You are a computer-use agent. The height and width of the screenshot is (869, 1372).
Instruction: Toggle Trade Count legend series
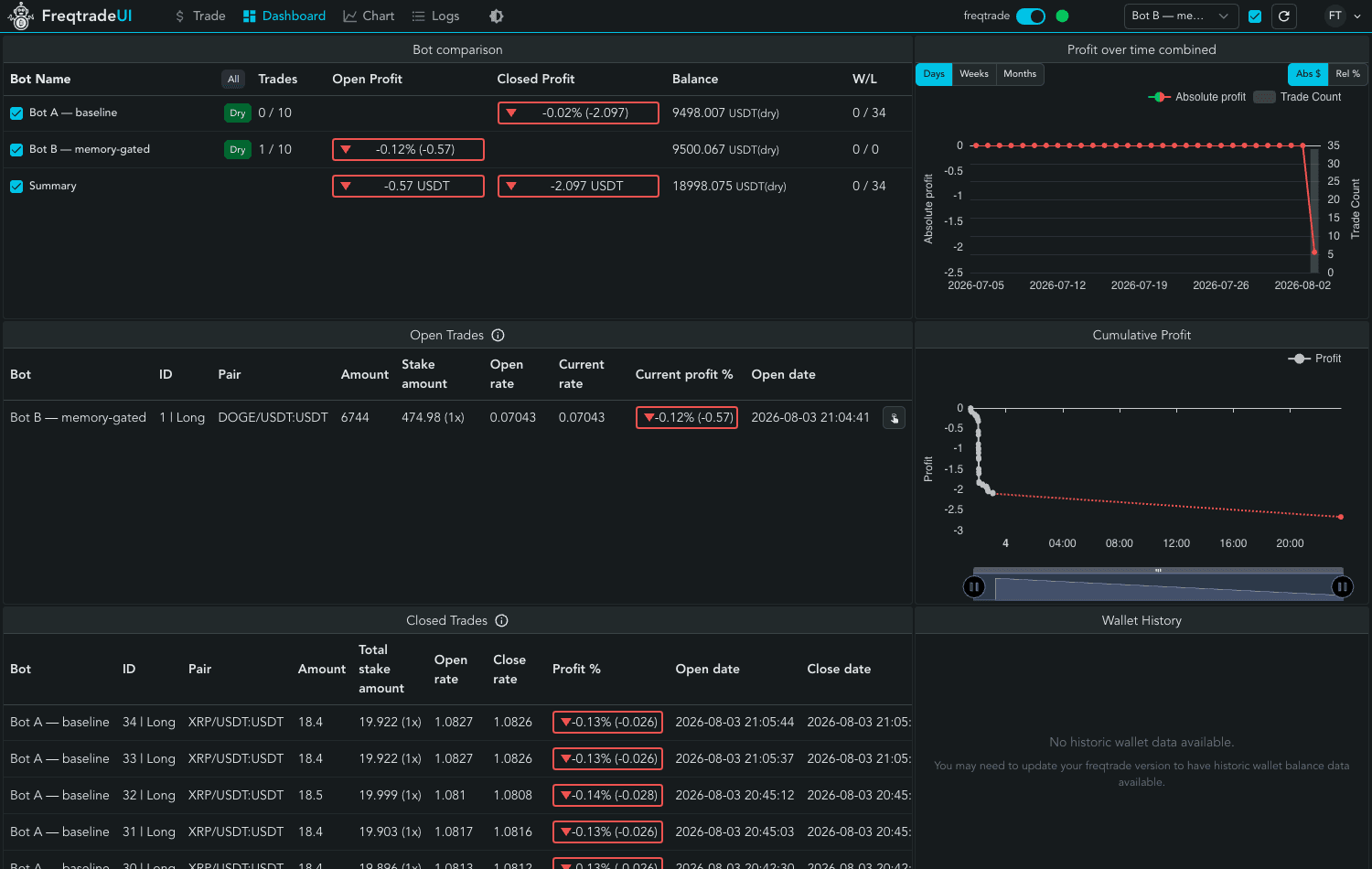point(1298,97)
